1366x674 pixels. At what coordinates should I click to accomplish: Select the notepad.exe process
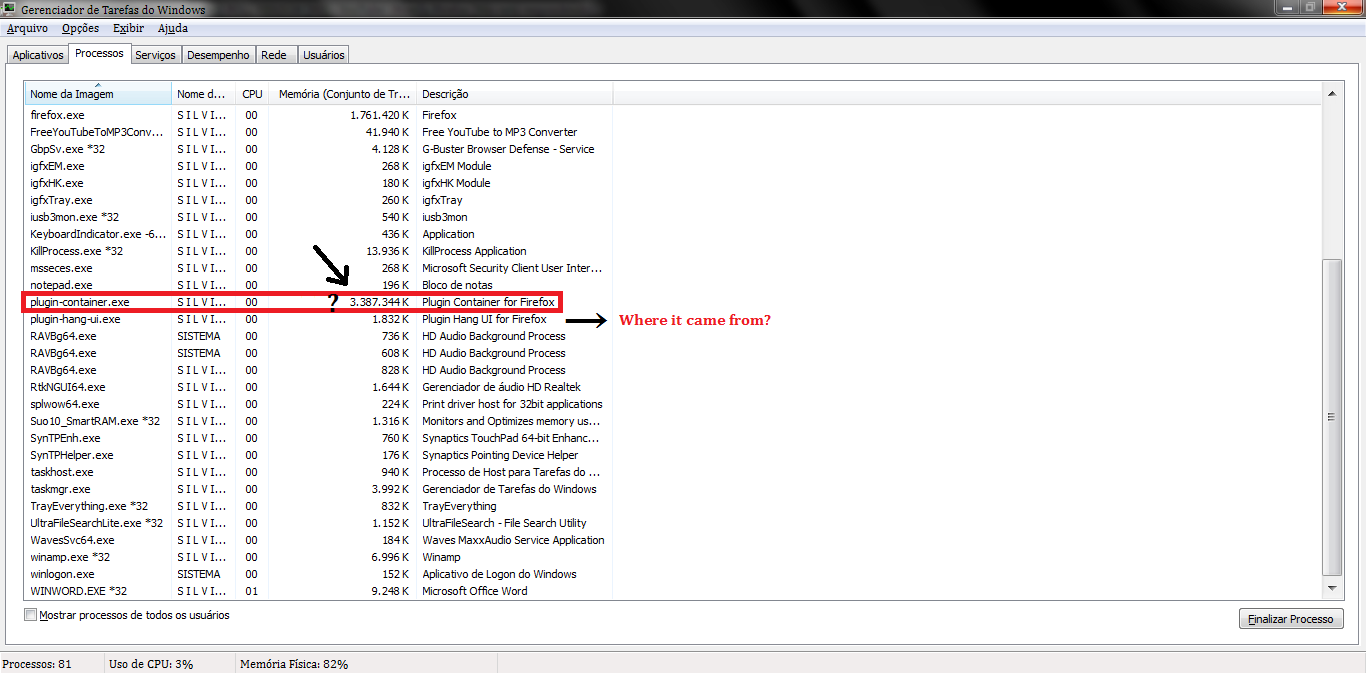tap(319, 285)
